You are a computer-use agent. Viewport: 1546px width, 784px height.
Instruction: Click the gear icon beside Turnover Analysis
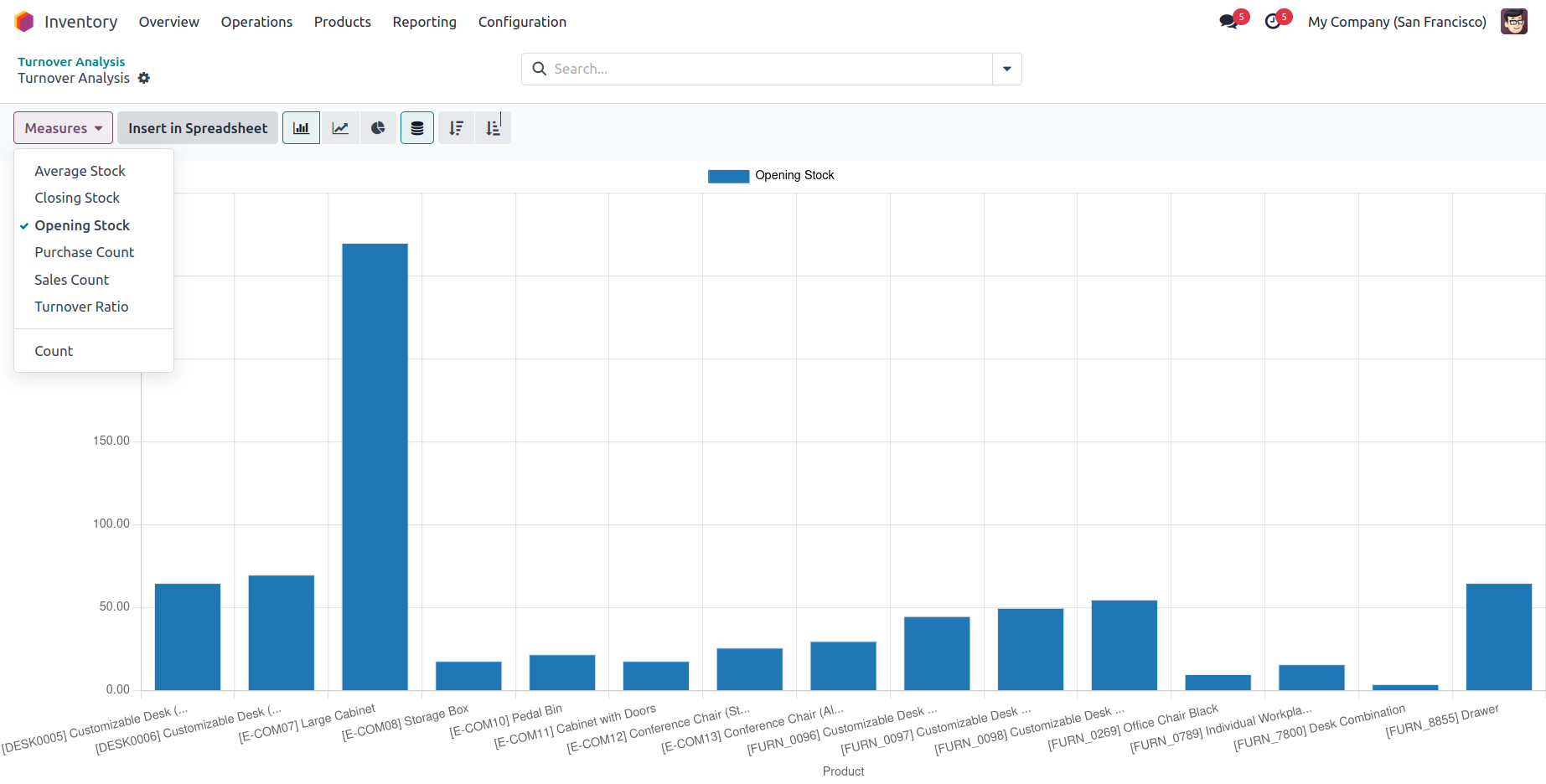click(x=144, y=78)
